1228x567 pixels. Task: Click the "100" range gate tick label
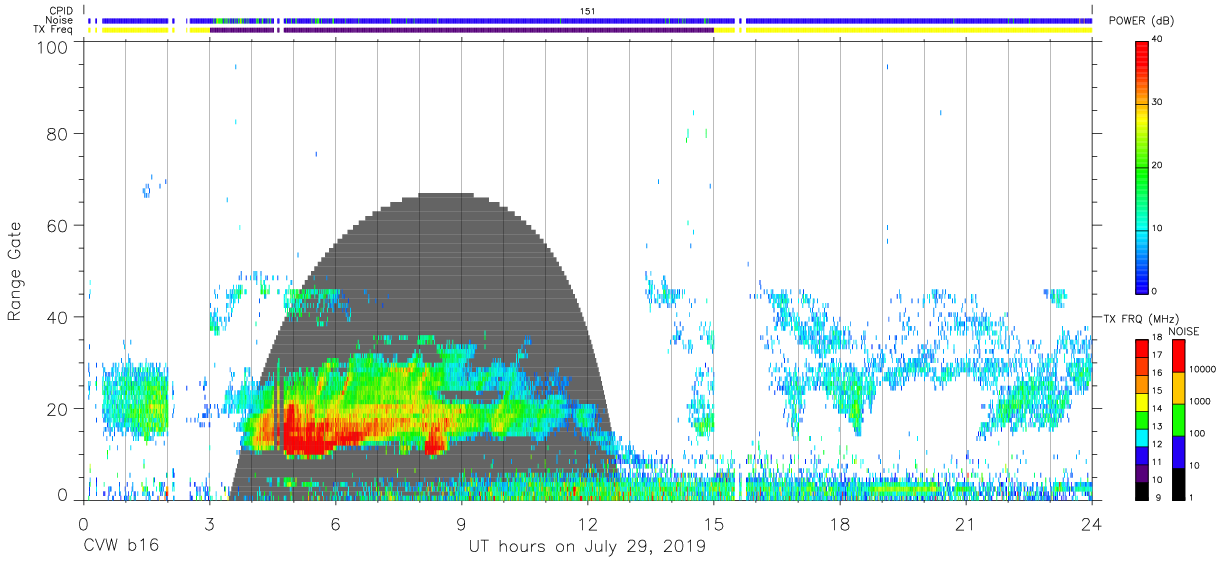tap(51, 46)
